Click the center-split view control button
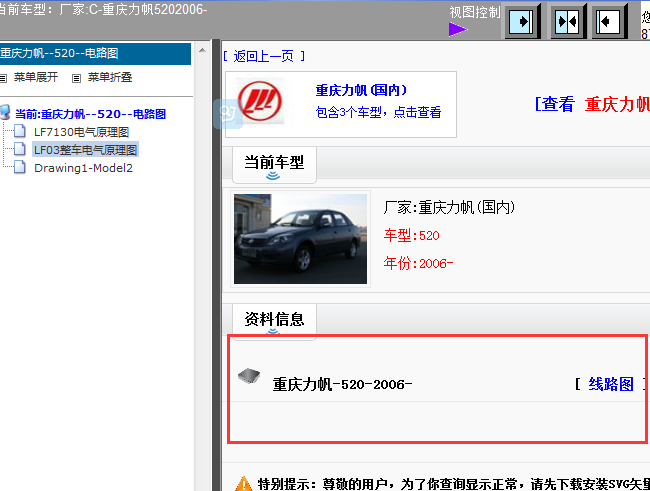The image size is (650, 491). [x=568, y=21]
